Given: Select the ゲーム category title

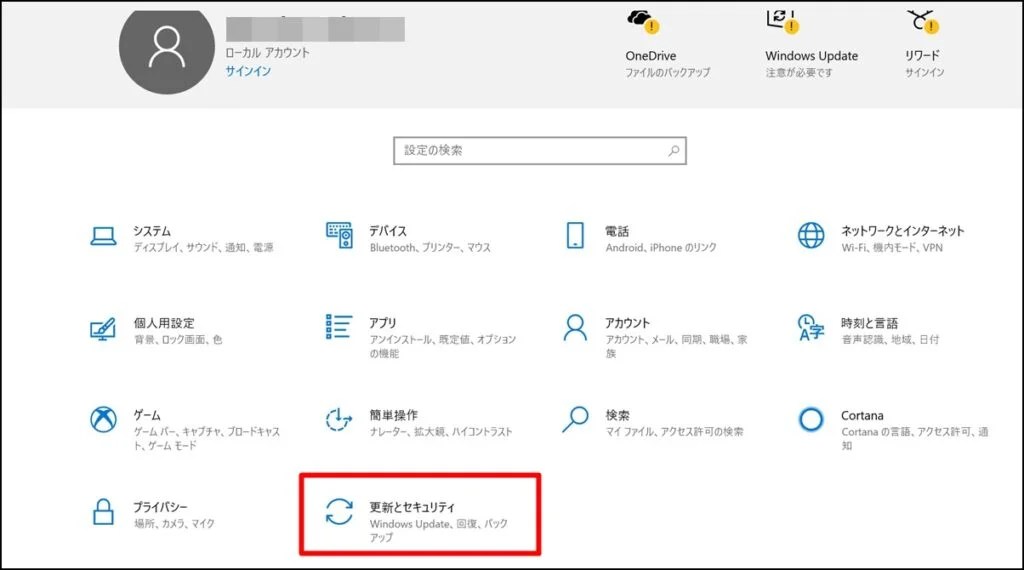Looking at the screenshot, I should (x=147, y=415).
